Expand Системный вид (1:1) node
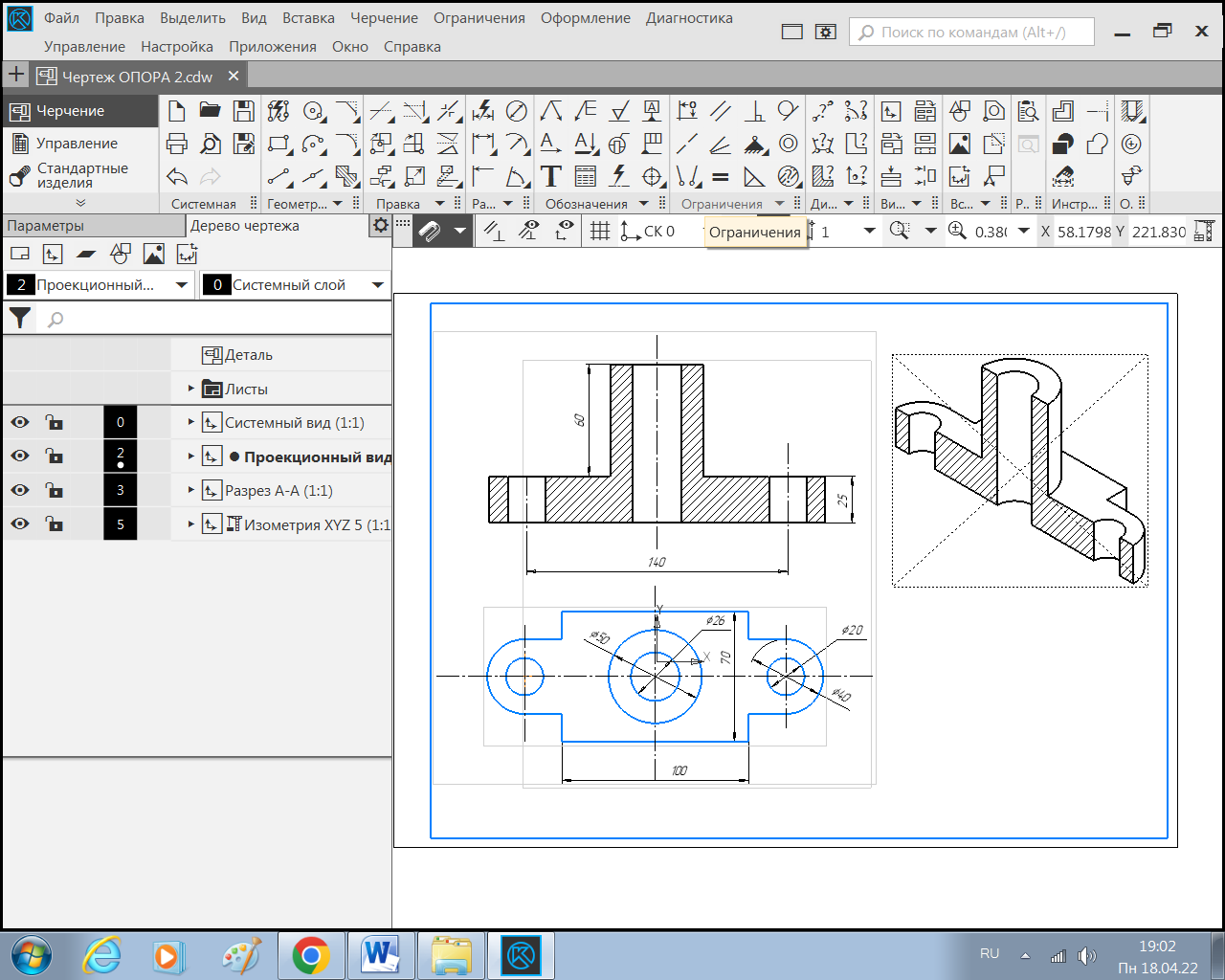The width and height of the screenshot is (1225, 980). pyautogui.click(x=190, y=422)
